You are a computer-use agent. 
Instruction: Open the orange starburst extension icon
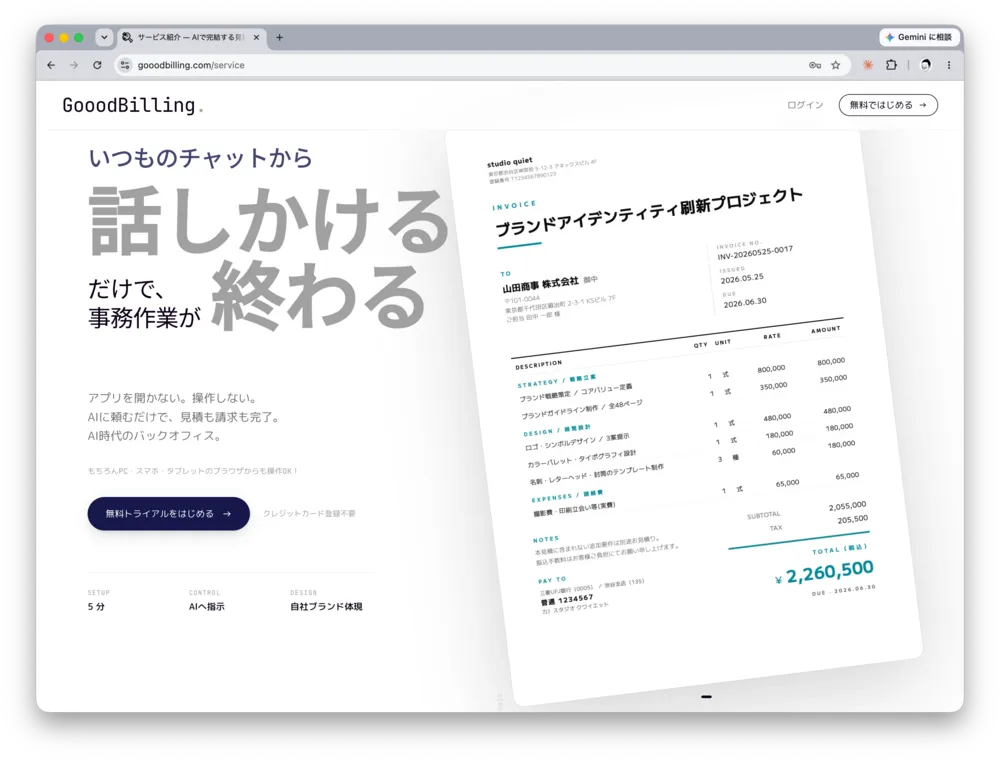[x=868, y=65]
